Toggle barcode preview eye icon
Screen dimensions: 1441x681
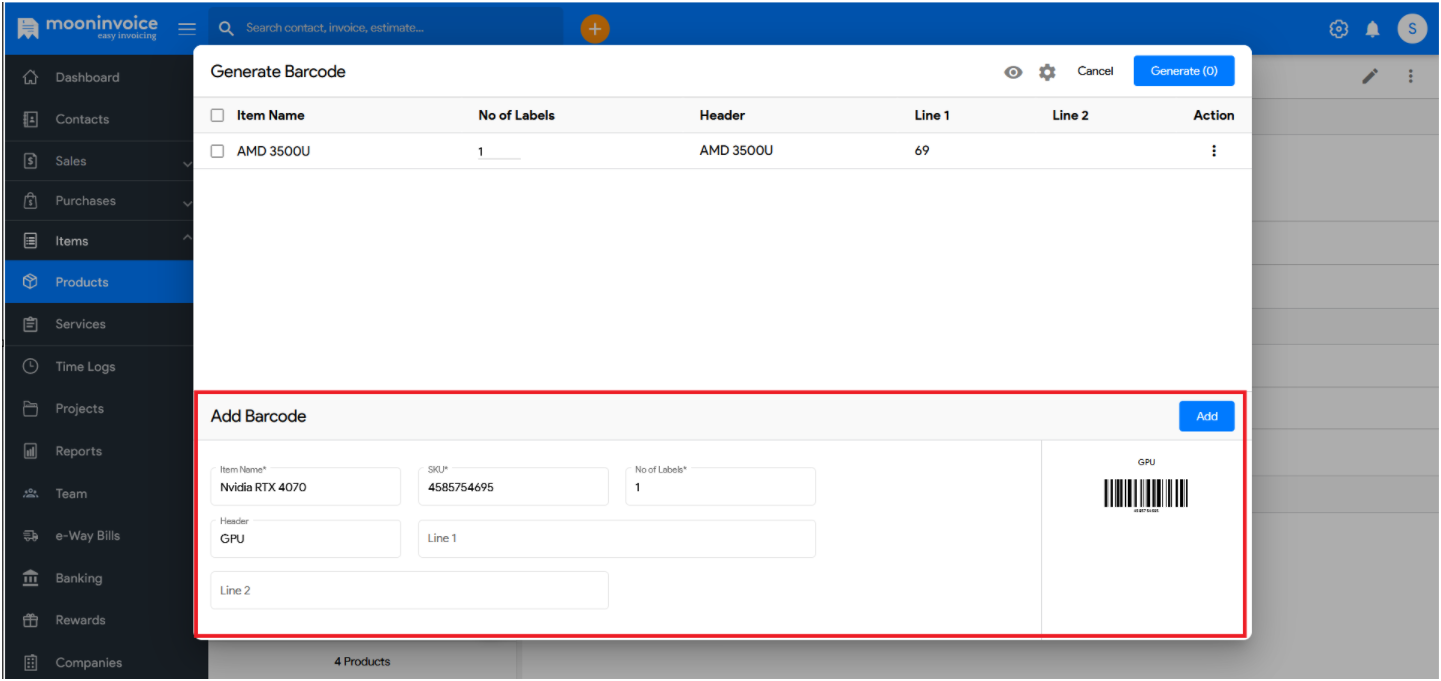coord(1014,72)
